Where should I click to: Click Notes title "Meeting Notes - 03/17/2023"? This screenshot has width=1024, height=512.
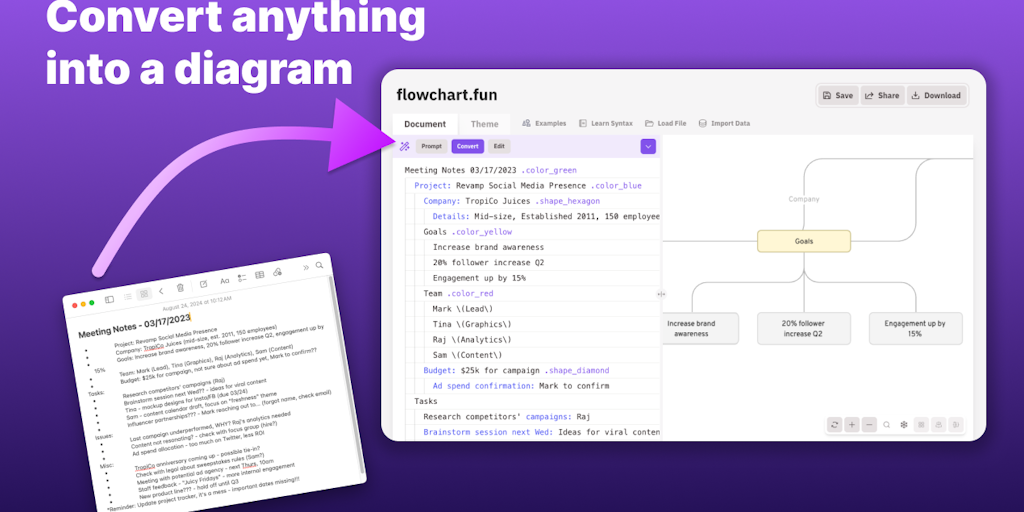click(x=134, y=326)
